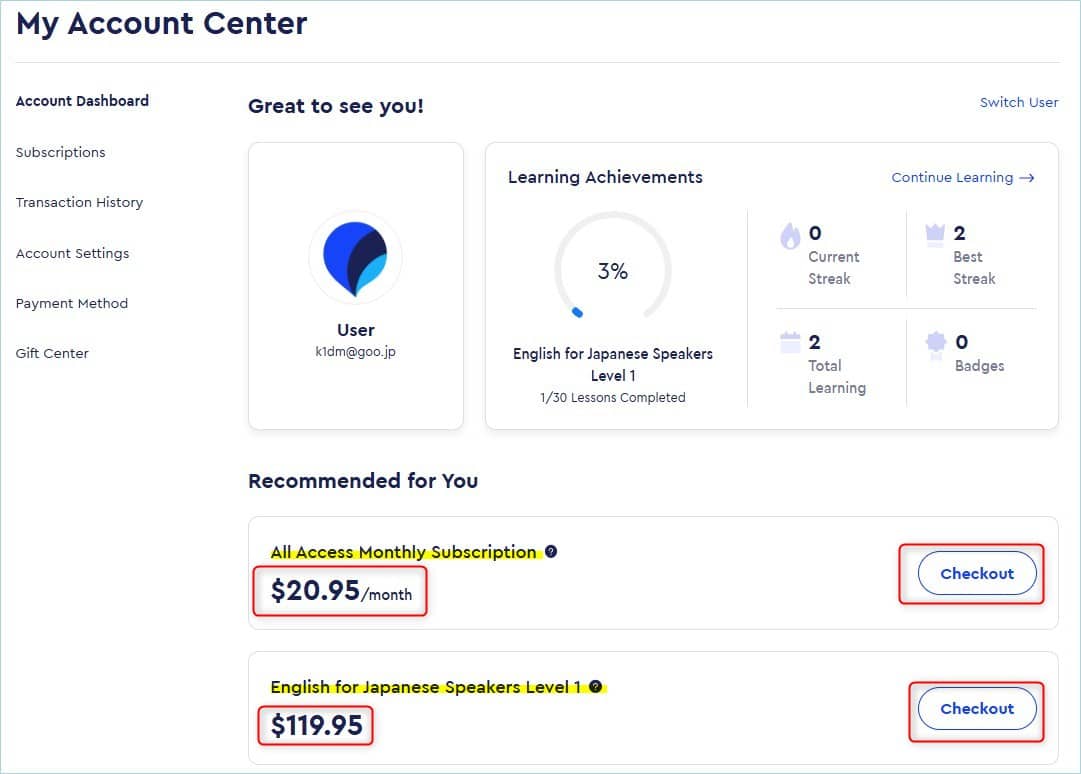Open Account Dashboard in sidebar

pos(82,101)
